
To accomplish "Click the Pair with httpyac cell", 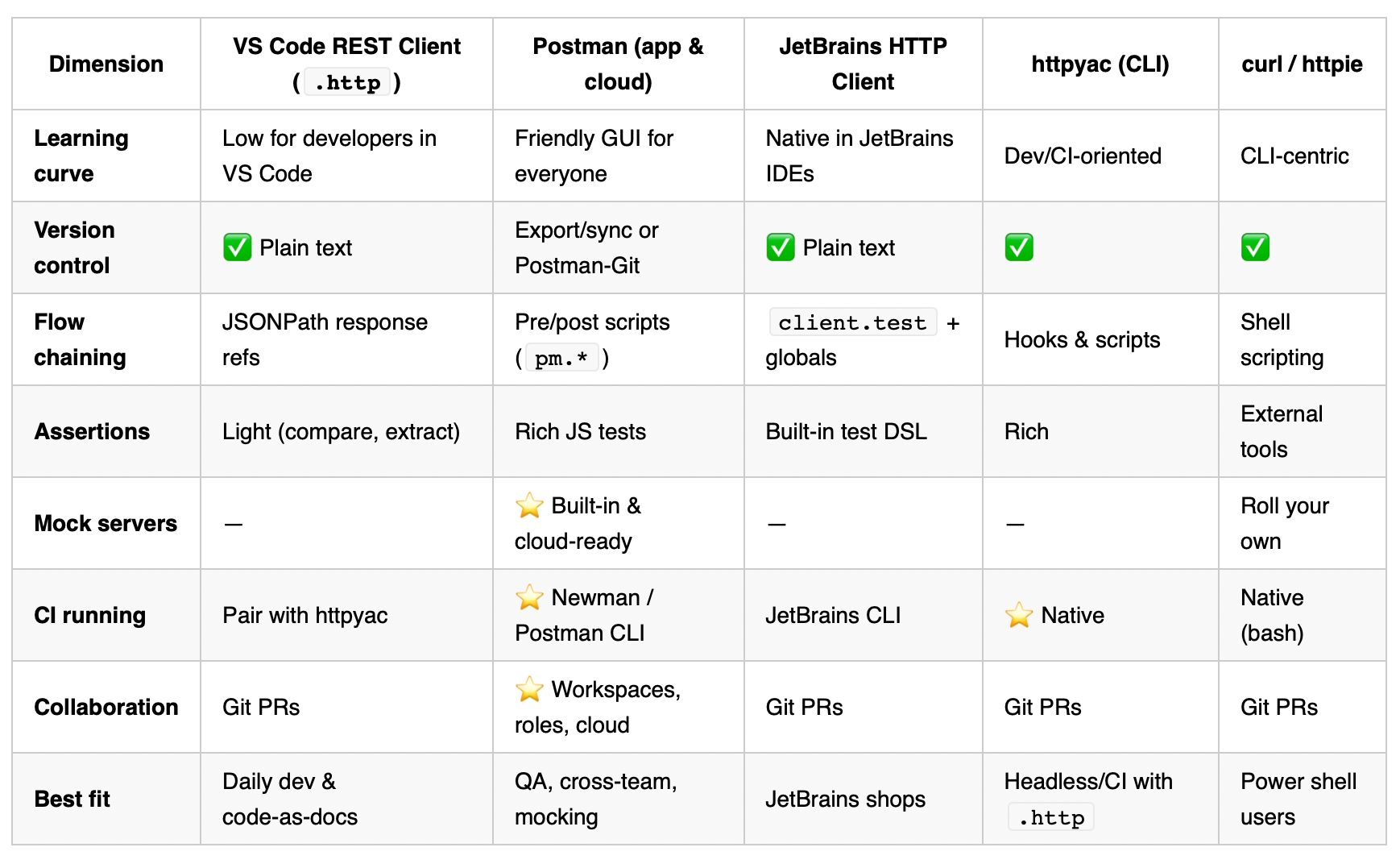I will click(x=304, y=615).
